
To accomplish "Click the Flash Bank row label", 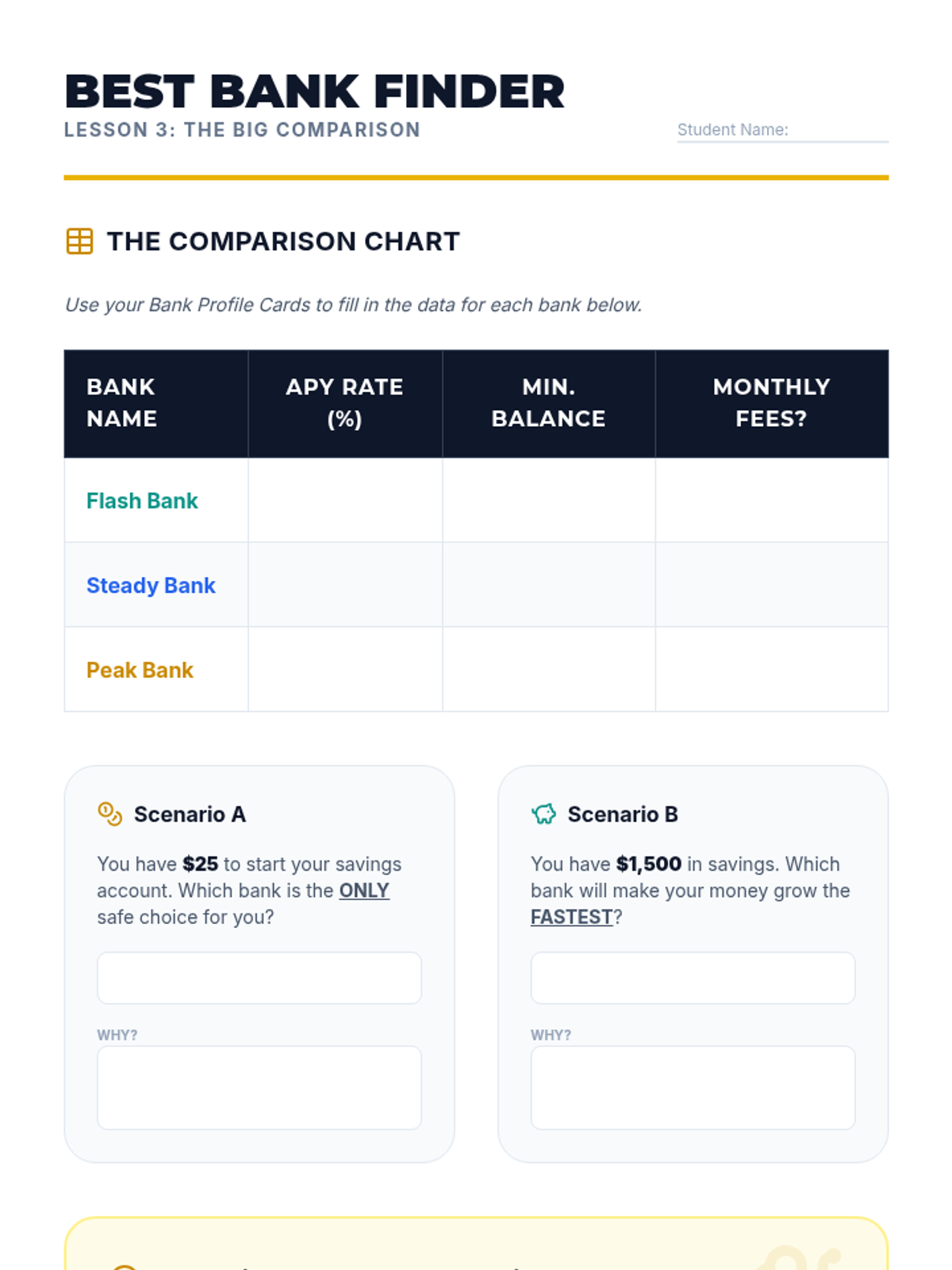I will (142, 501).
